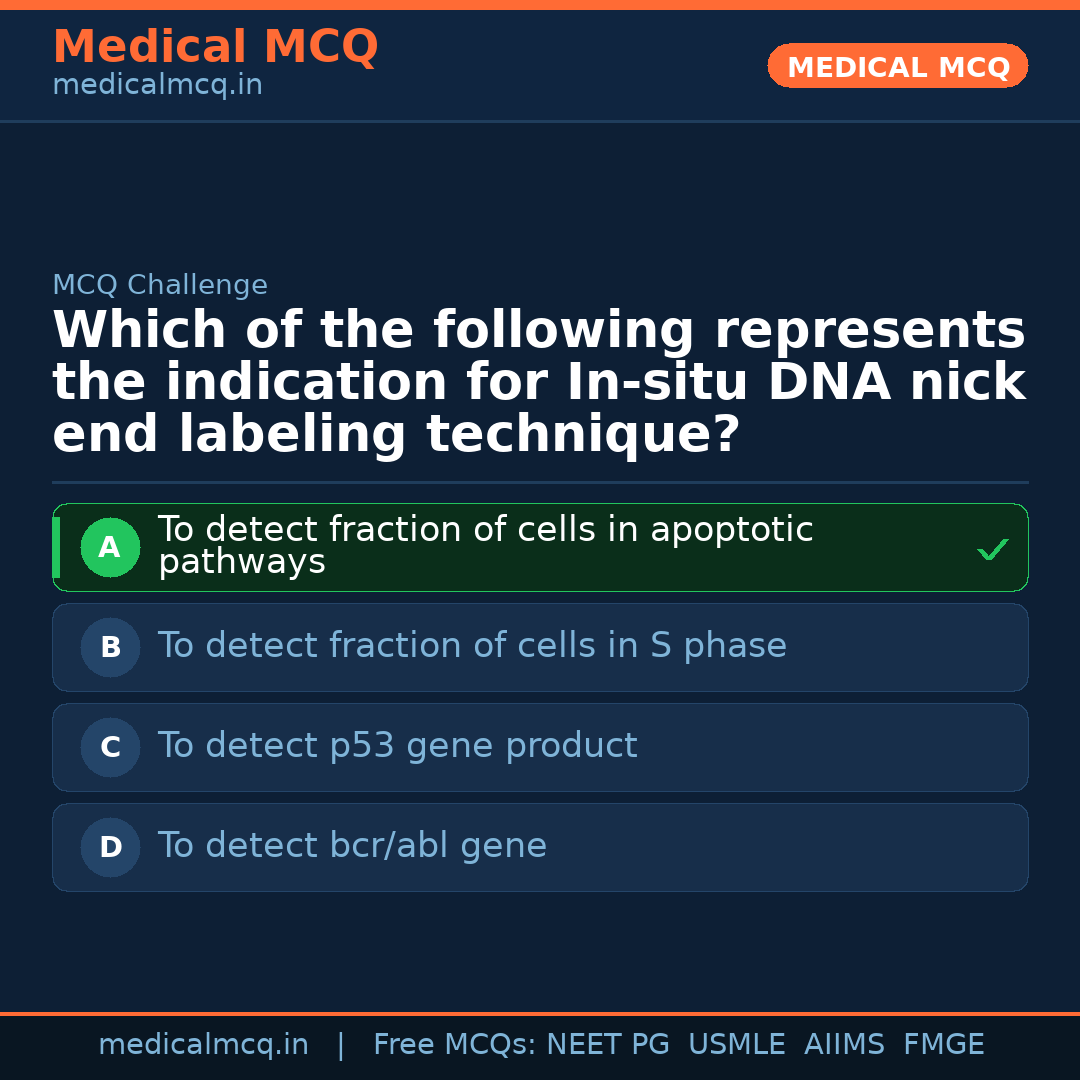
Task: Click "Free MCQs:" text in the footer
Action: tap(455, 1045)
